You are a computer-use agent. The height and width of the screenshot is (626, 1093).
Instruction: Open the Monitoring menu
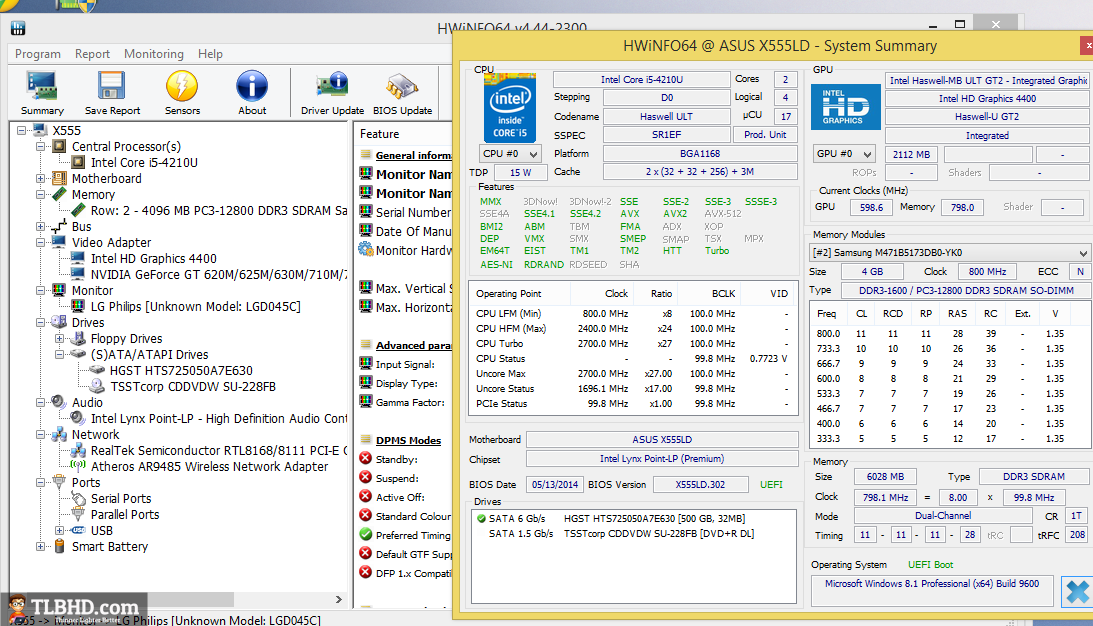pos(154,54)
